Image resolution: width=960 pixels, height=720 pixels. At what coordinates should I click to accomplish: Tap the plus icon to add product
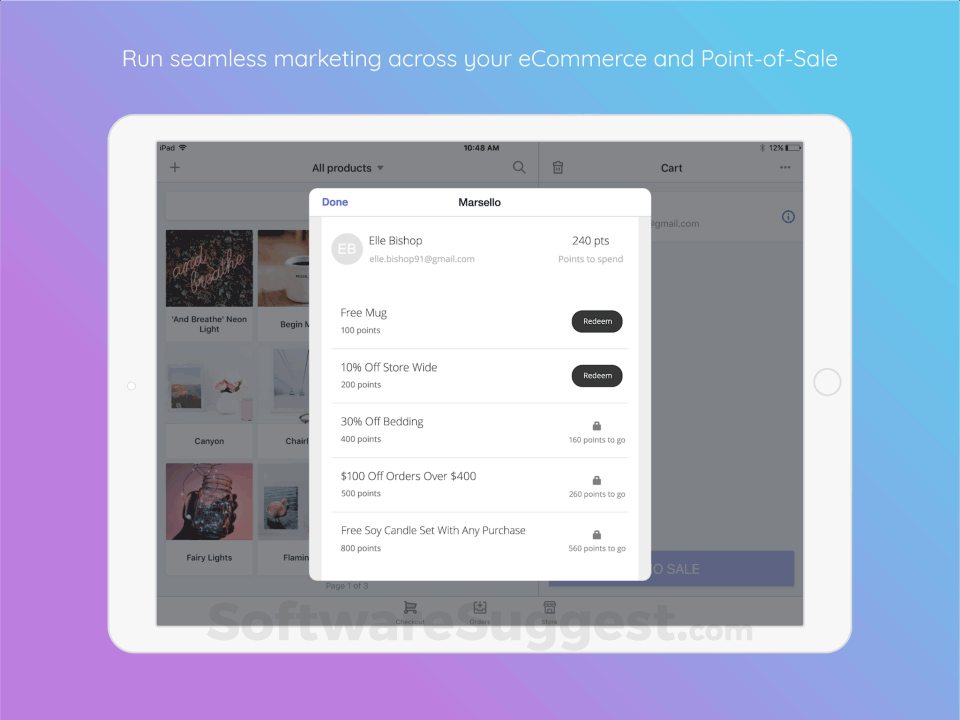(175, 167)
